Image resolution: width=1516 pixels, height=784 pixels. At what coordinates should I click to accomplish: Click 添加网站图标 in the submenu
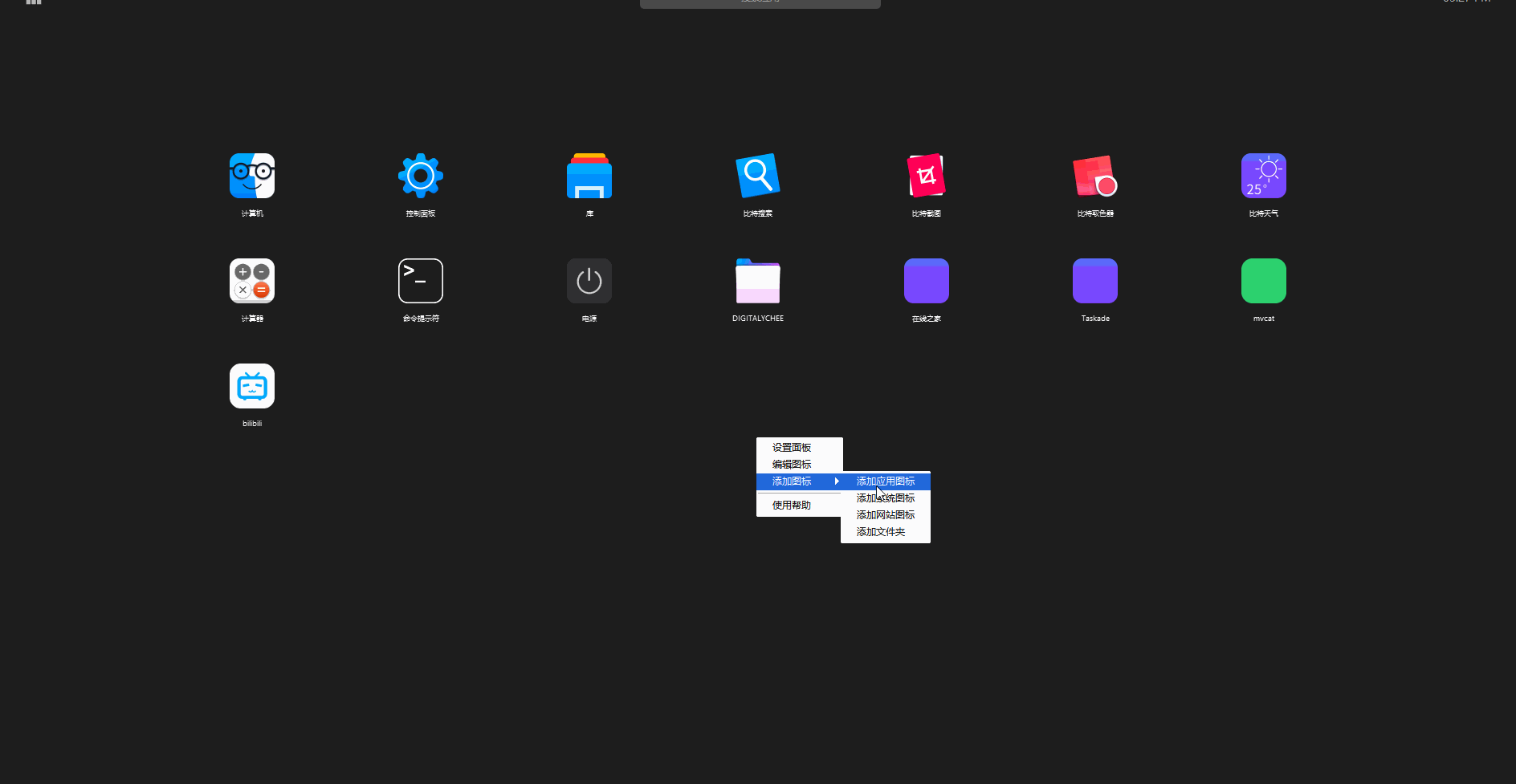pyautogui.click(x=886, y=515)
